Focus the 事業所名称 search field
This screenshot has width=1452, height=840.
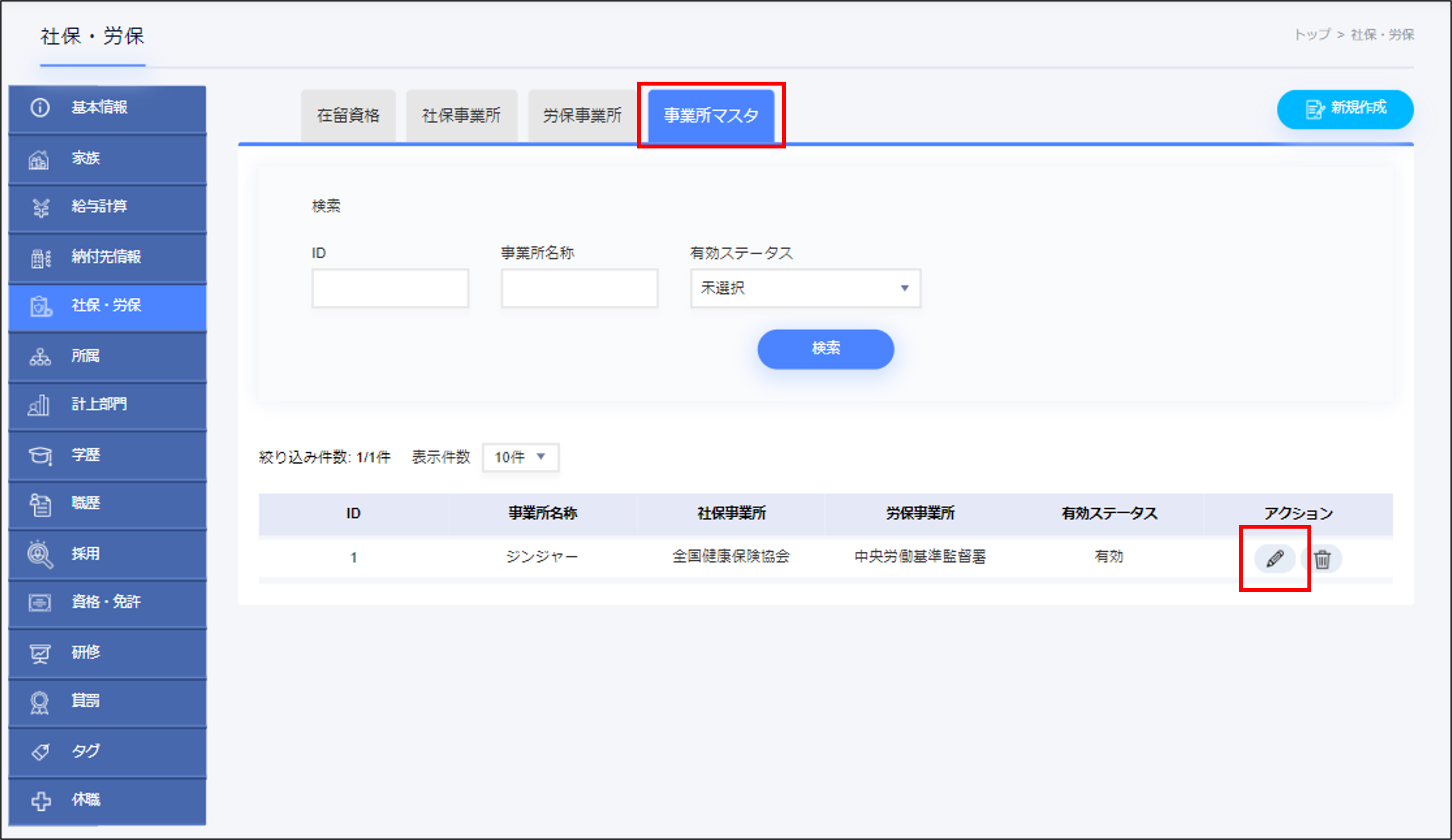tap(579, 288)
